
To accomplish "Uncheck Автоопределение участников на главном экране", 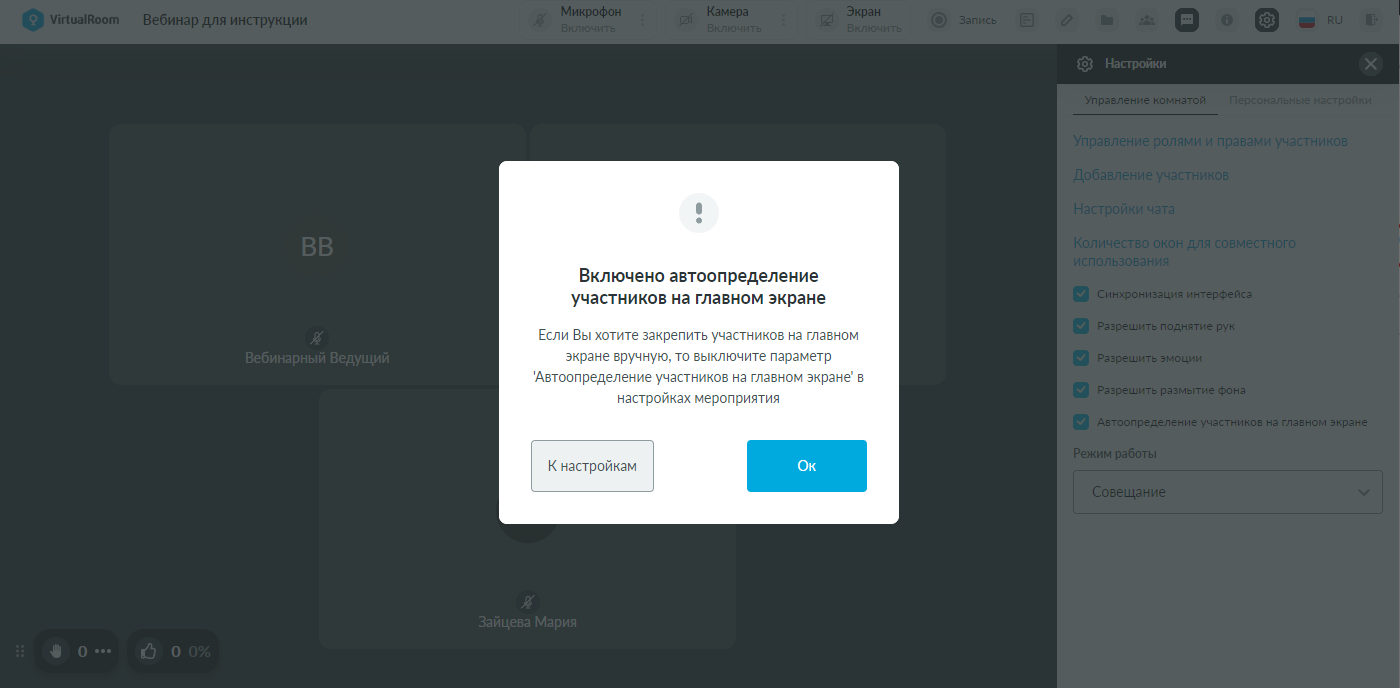I will coord(1081,422).
